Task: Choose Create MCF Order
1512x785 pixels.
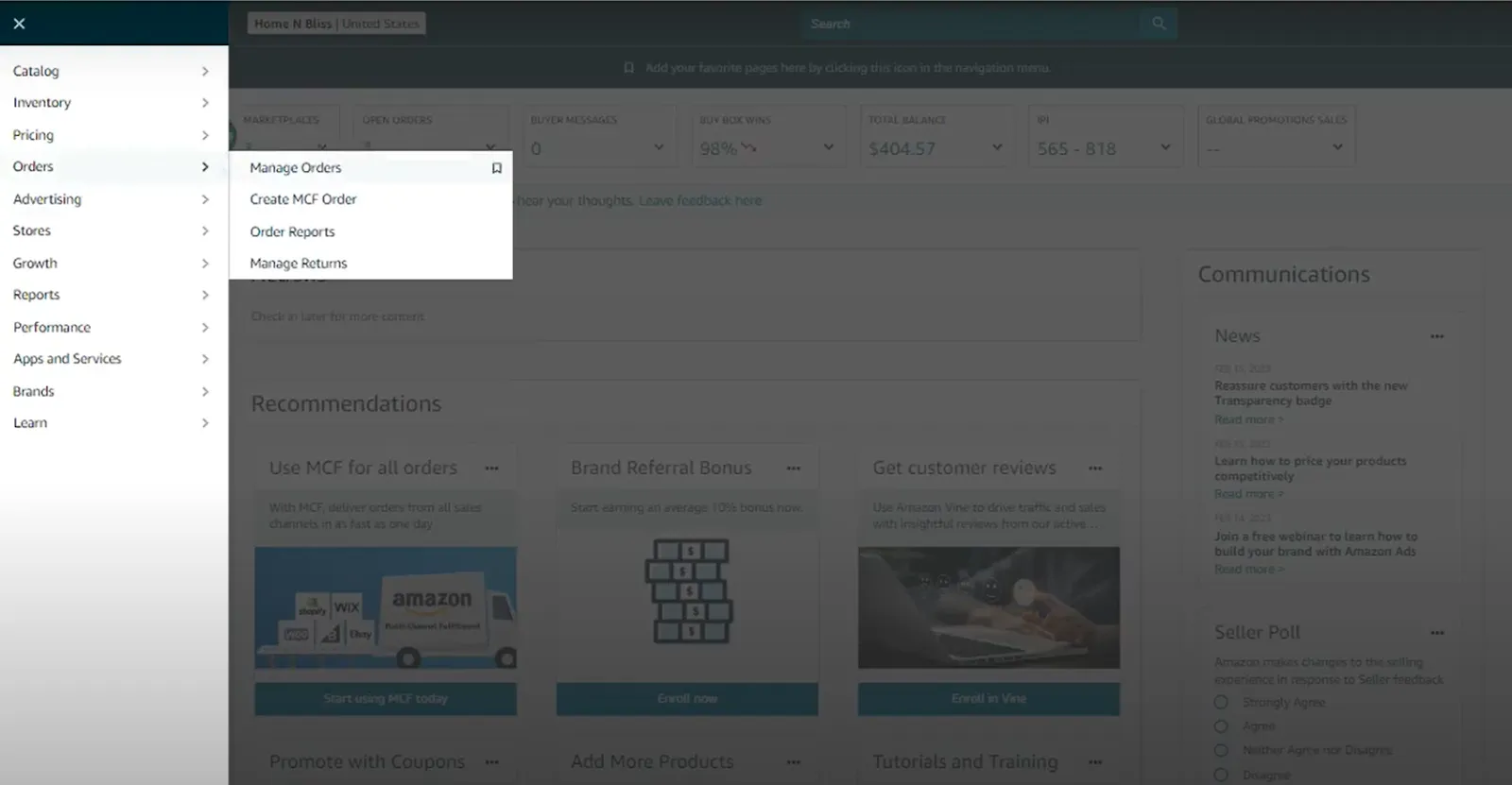Action: coord(303,199)
